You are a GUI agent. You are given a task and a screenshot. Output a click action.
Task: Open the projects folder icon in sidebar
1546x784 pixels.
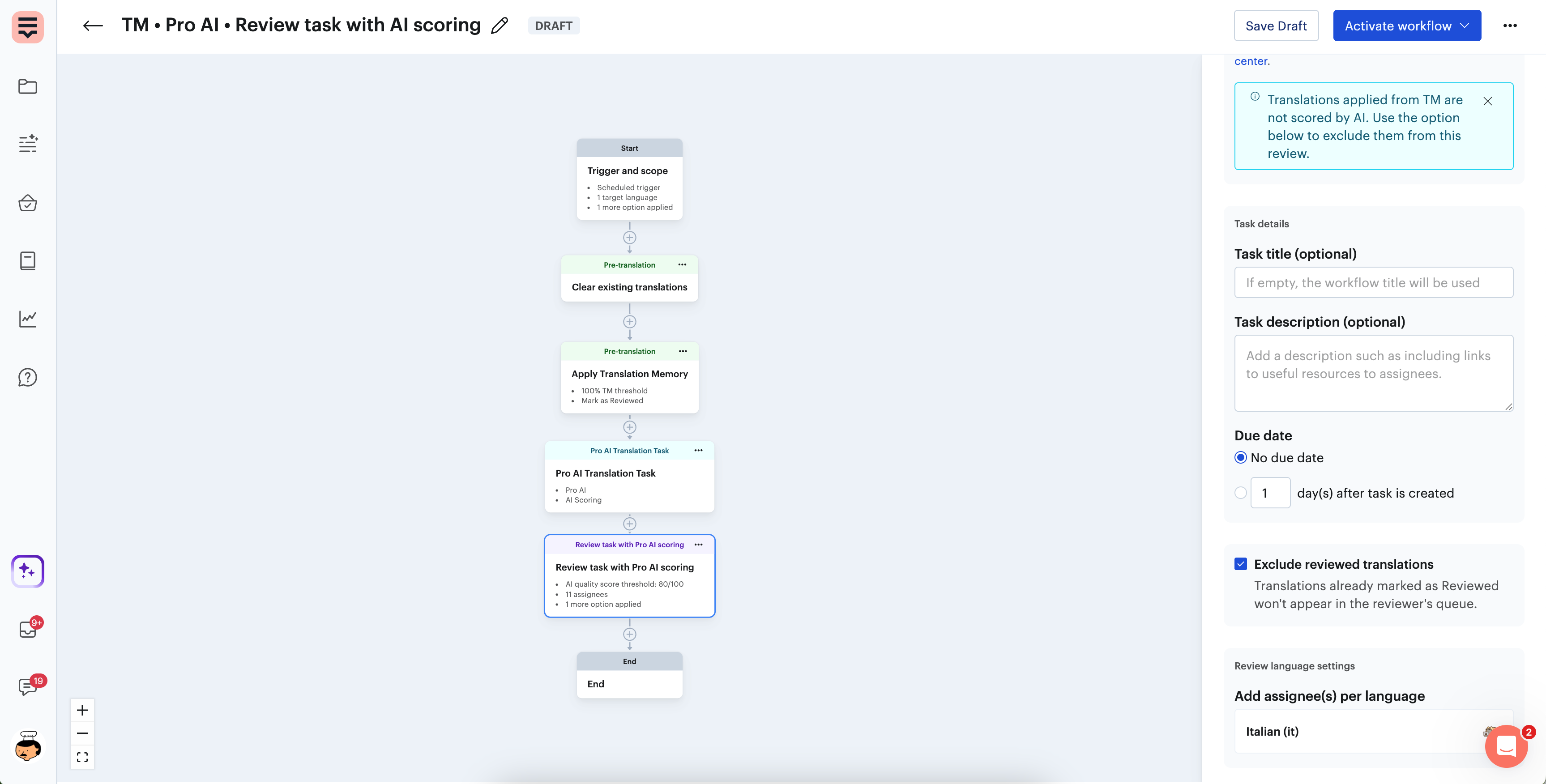[x=28, y=86]
